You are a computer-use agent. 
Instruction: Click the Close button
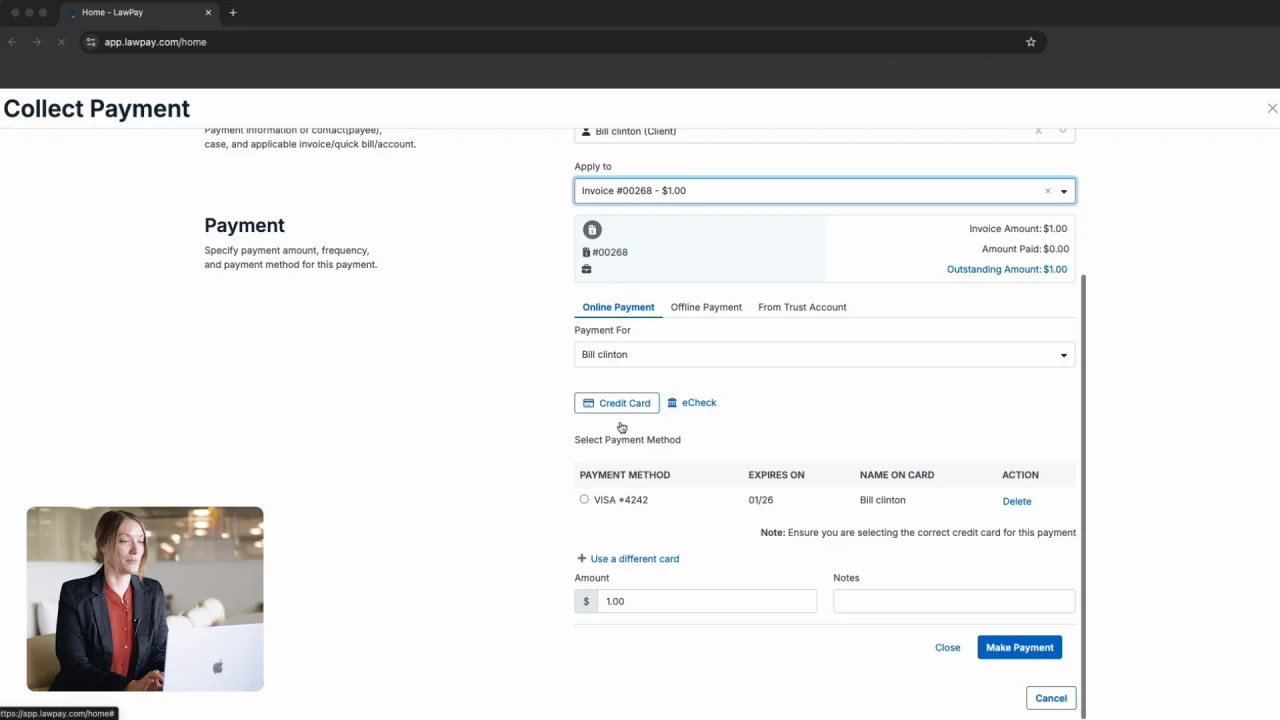coord(948,647)
